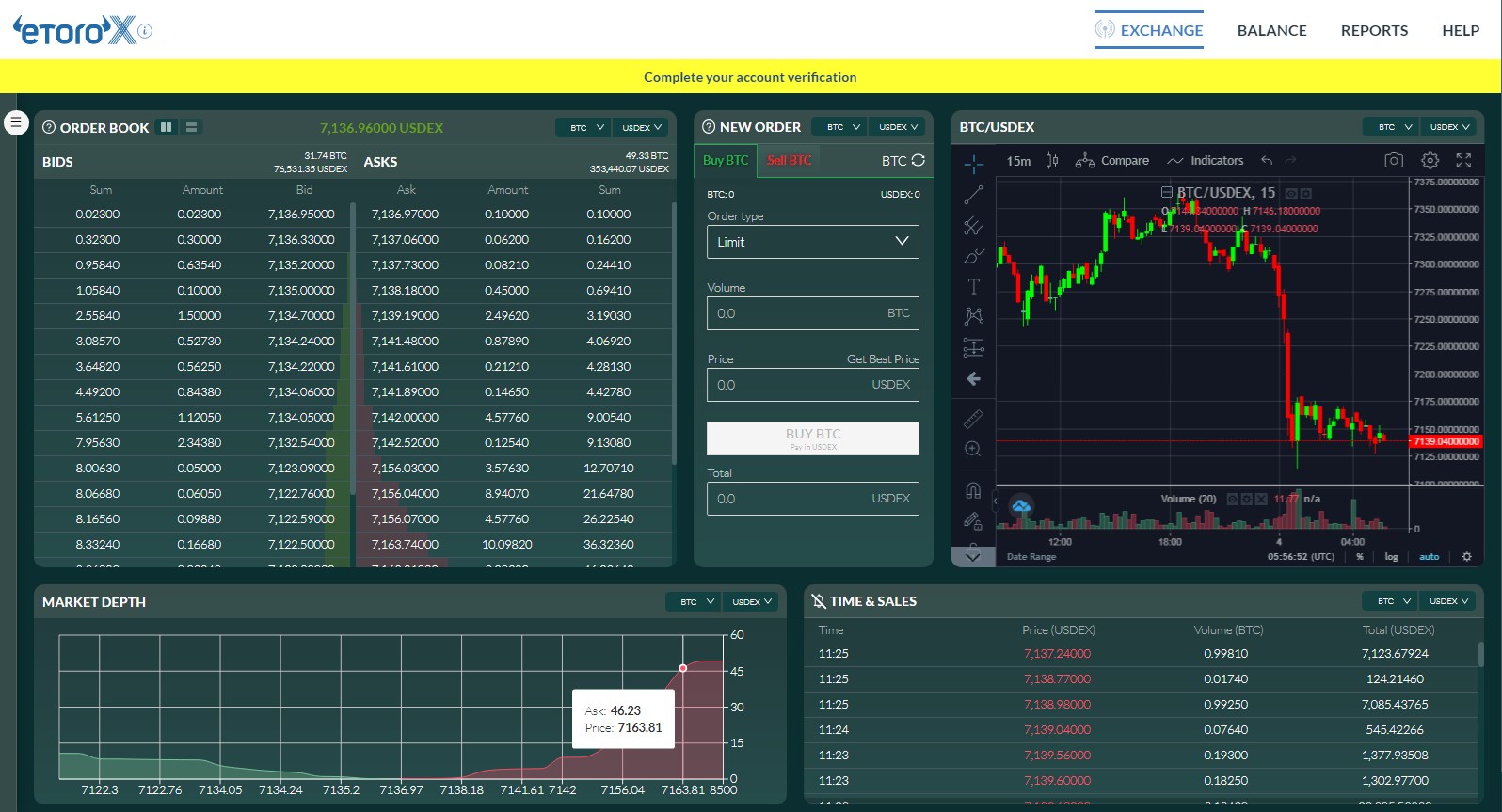The image size is (1502, 812).
Task: Click the Get Best Price link
Action: click(x=883, y=359)
